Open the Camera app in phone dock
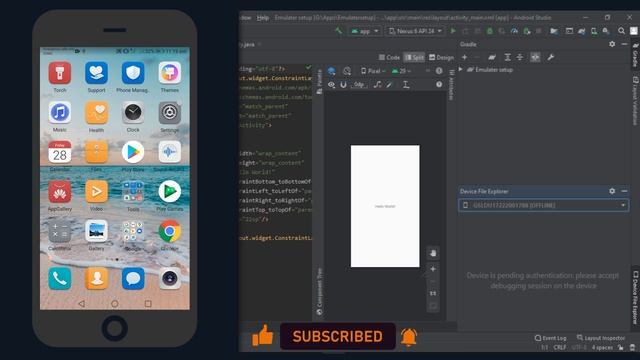Image resolution: width=640 pixels, height=360 pixels. pyautogui.click(x=170, y=278)
